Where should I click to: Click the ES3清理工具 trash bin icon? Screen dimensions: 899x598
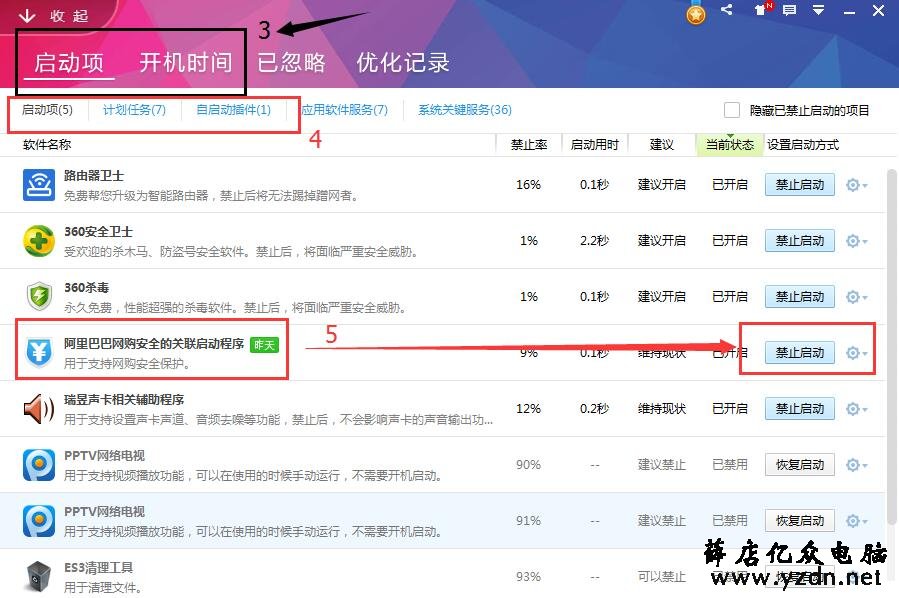38,577
